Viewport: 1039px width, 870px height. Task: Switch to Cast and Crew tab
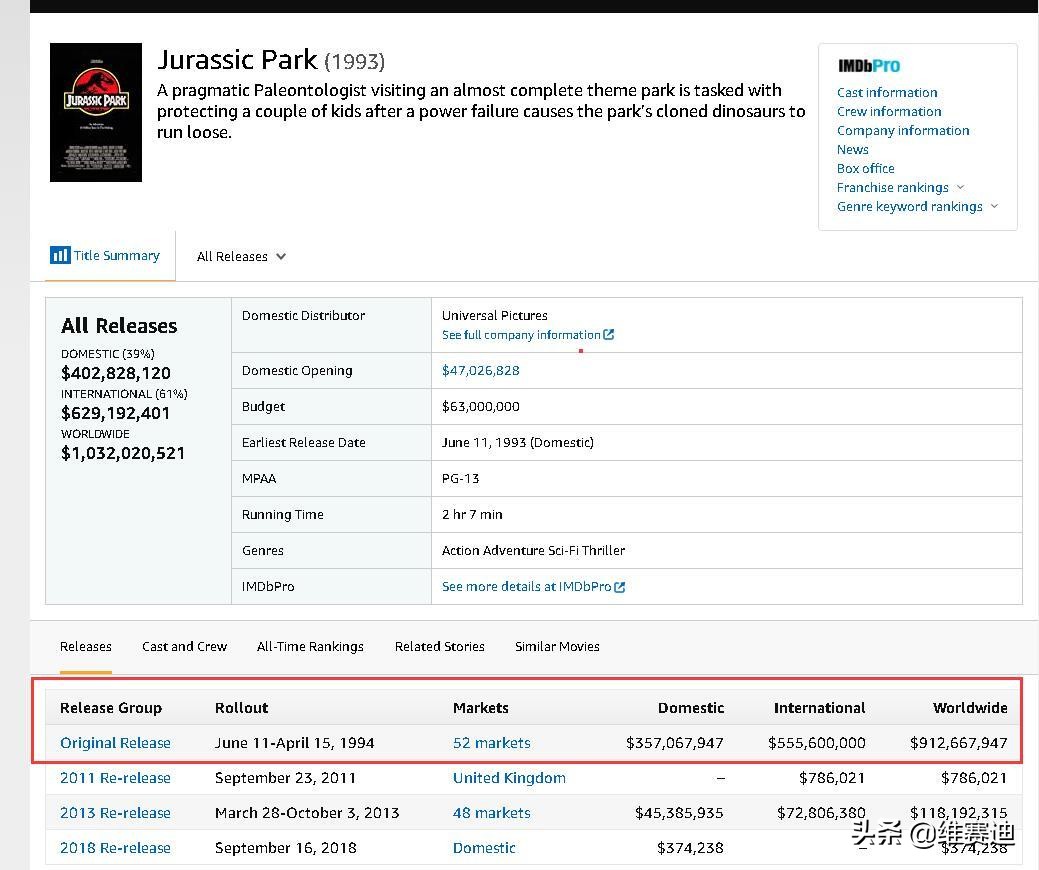[184, 647]
